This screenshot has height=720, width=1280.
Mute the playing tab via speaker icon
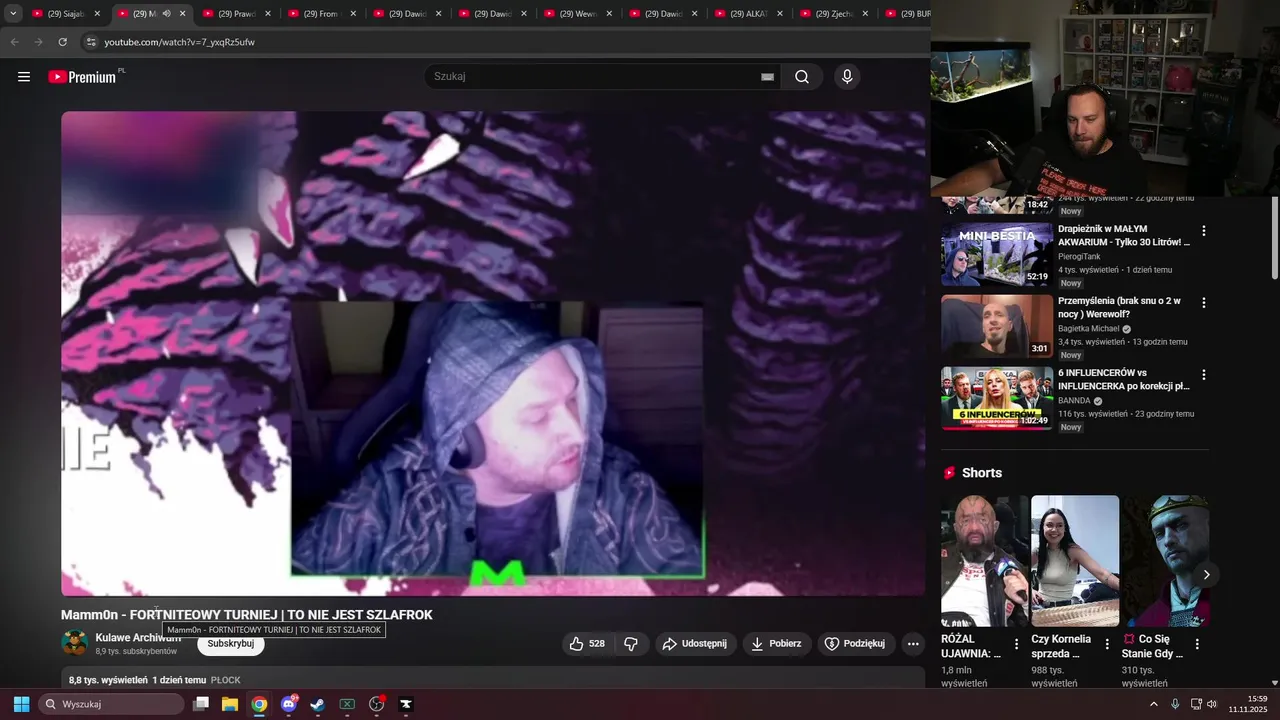tap(166, 14)
